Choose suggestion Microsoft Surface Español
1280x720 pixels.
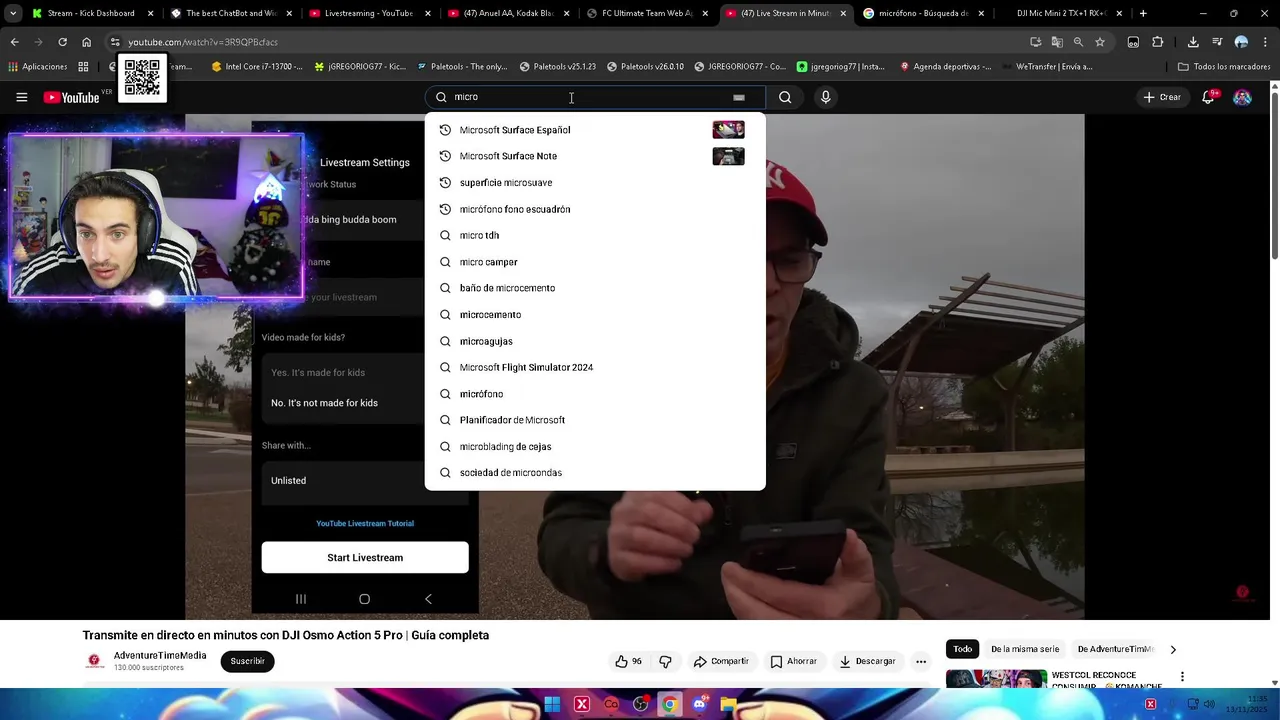(x=595, y=130)
